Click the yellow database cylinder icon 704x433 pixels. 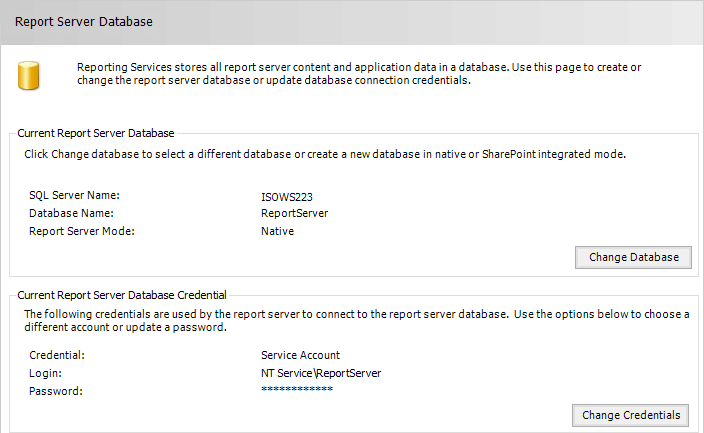pos(29,75)
